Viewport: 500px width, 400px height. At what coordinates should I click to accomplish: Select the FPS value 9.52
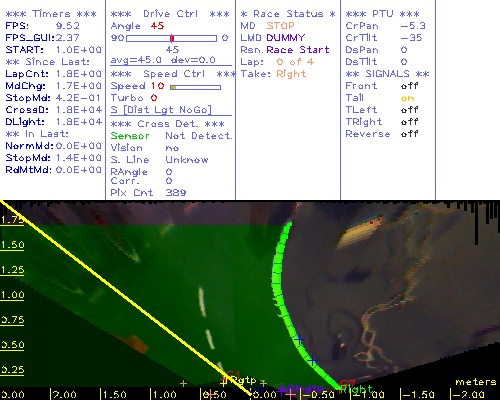[x=68, y=26]
